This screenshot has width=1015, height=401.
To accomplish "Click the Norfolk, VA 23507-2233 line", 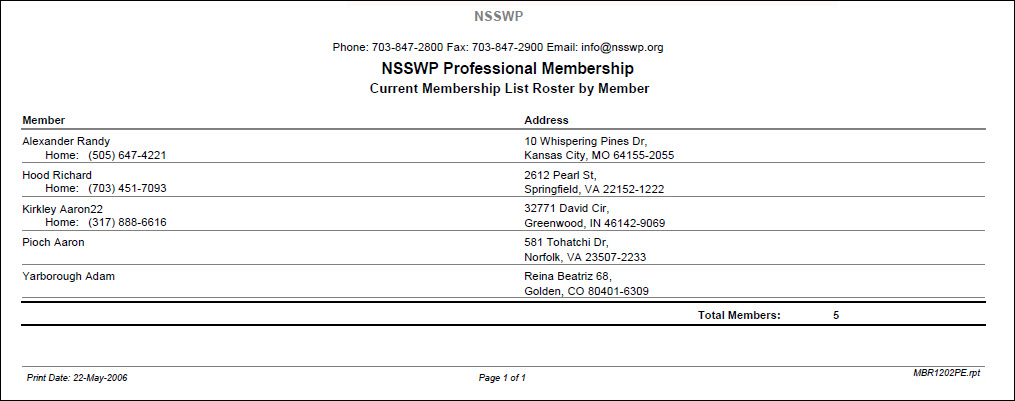I will 585,257.
